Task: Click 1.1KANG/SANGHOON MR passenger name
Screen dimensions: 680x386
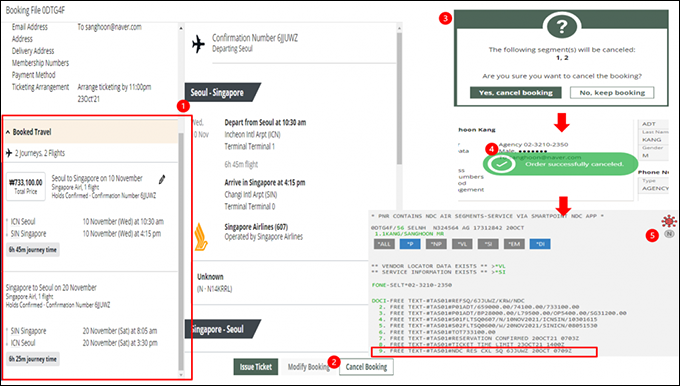Action: point(410,234)
